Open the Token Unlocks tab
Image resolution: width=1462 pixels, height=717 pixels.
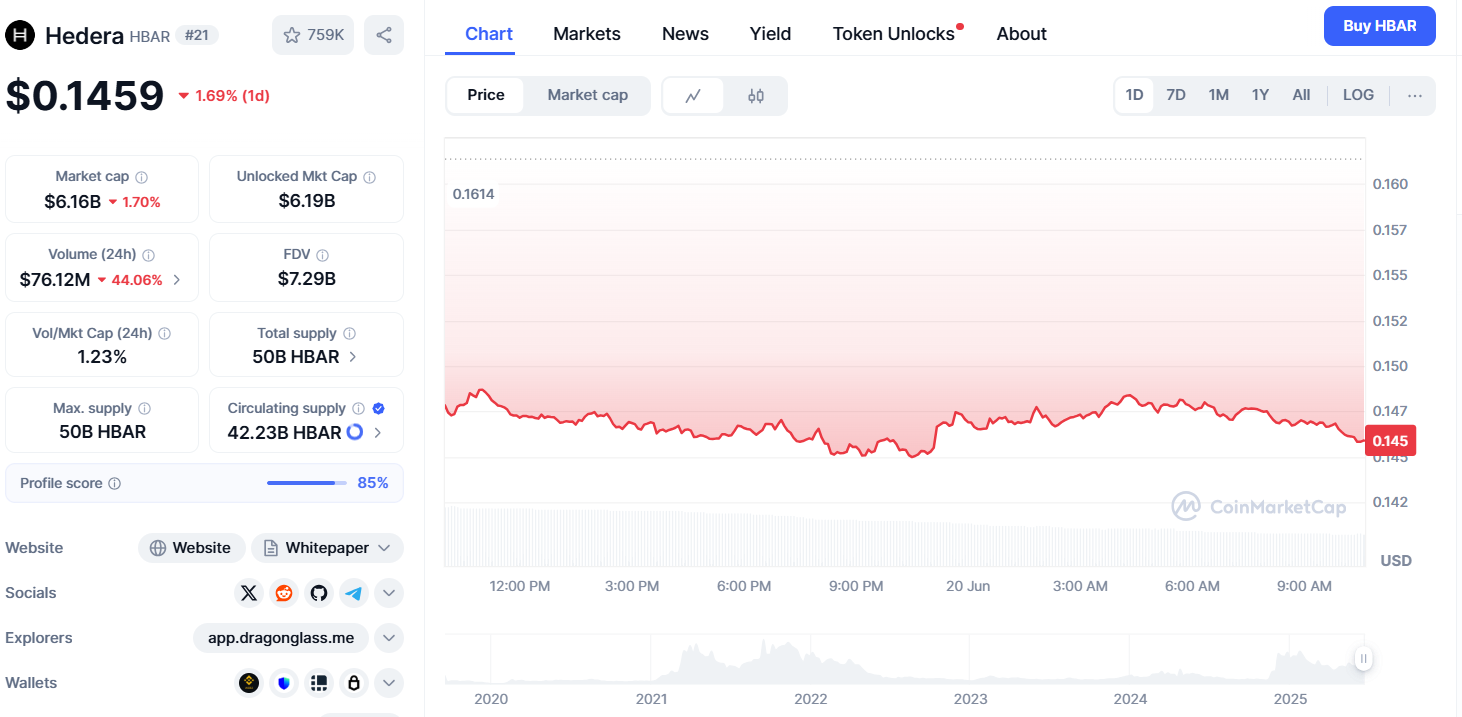pos(893,34)
